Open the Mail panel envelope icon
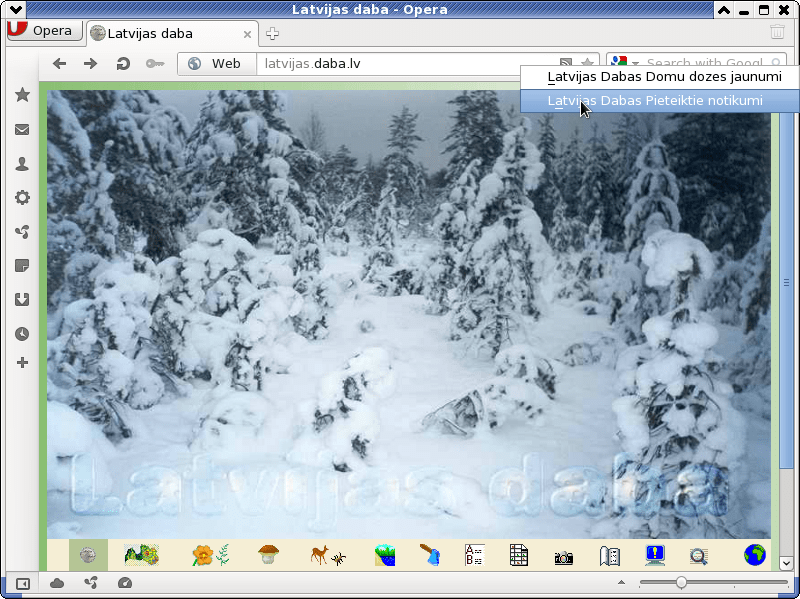 [22, 130]
